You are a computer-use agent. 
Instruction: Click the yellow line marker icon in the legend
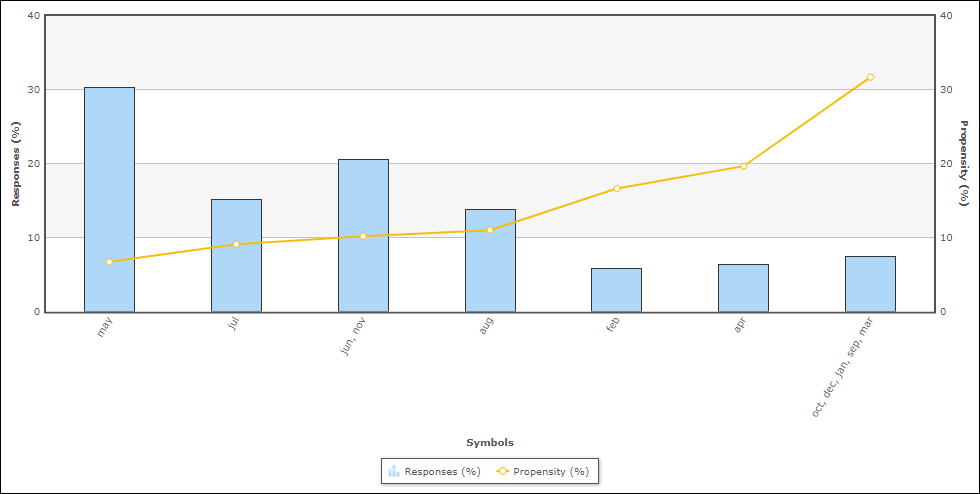coord(502,471)
